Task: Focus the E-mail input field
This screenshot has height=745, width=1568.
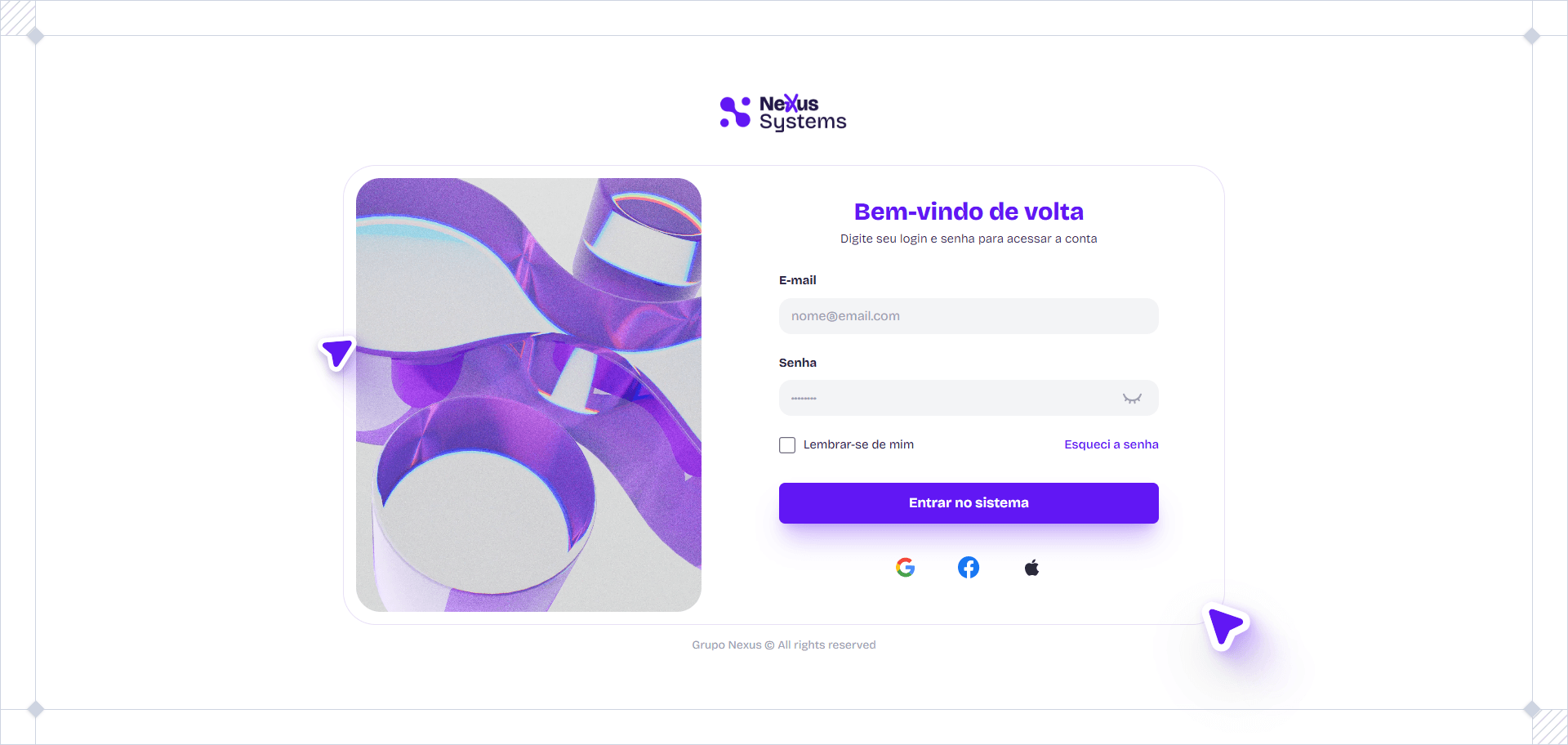Action: tap(969, 316)
